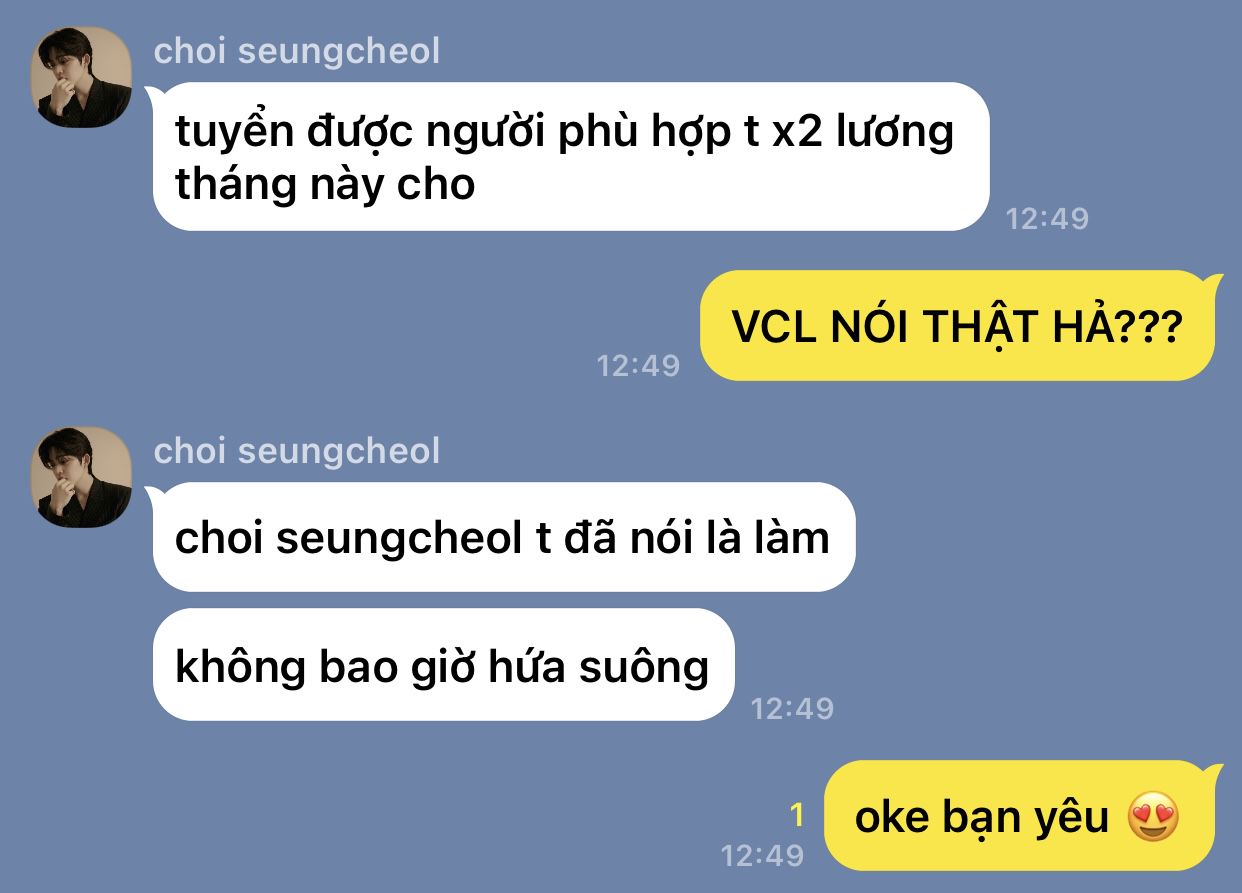
Task: Tap the yellow 'VCL NÓI THẬT HẢ???' bubble
Action: (x=957, y=326)
